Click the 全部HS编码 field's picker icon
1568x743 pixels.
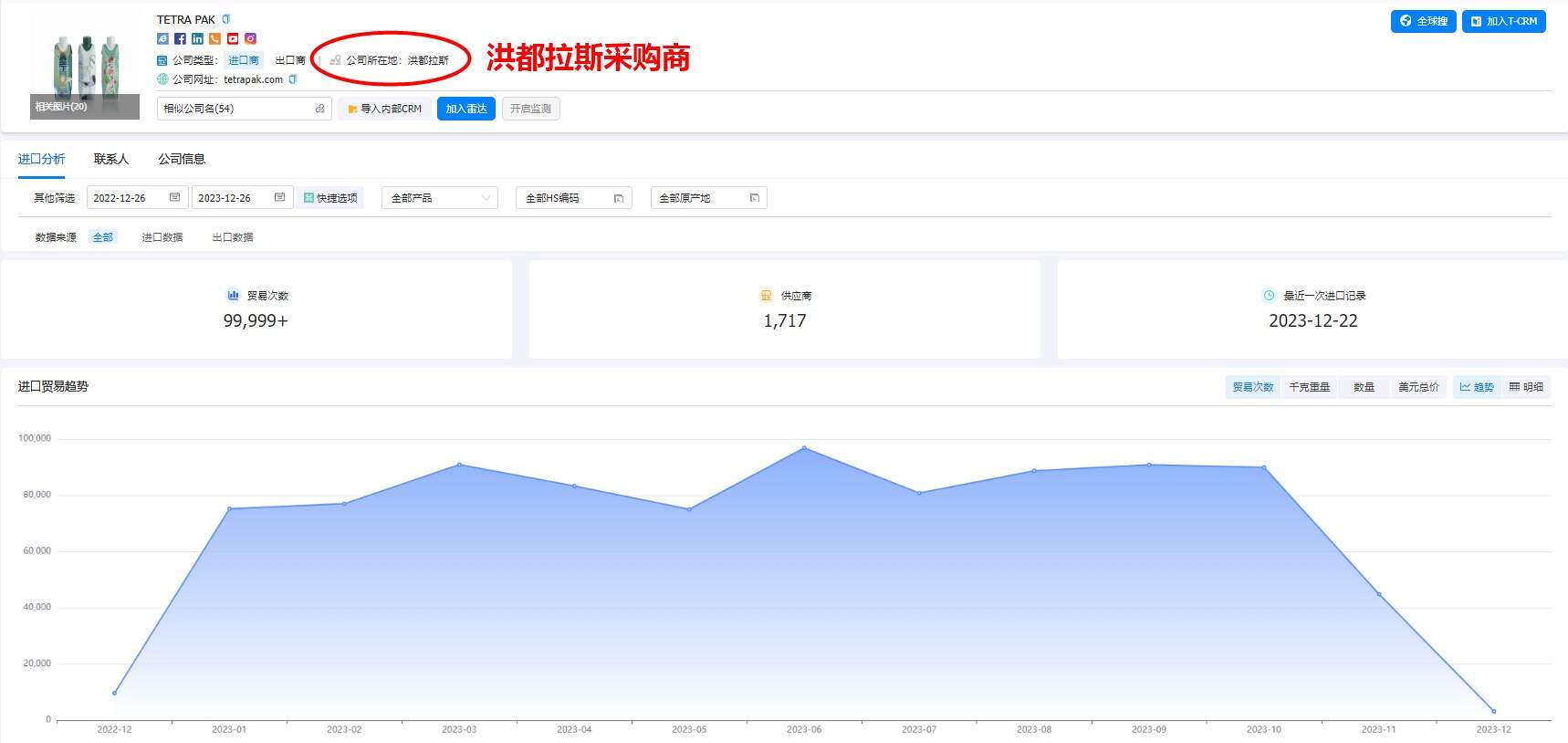[618, 198]
